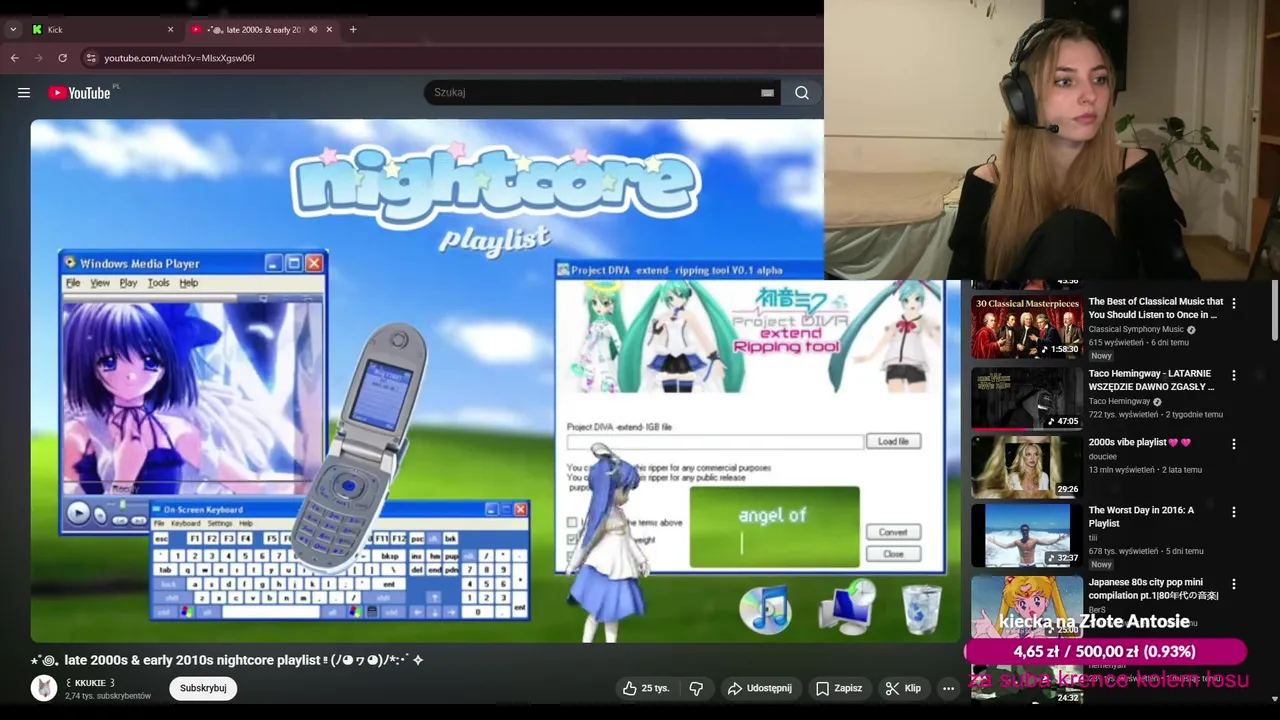1280x720 pixels.
Task: Dislike the video with thumbs down
Action: tap(696, 688)
